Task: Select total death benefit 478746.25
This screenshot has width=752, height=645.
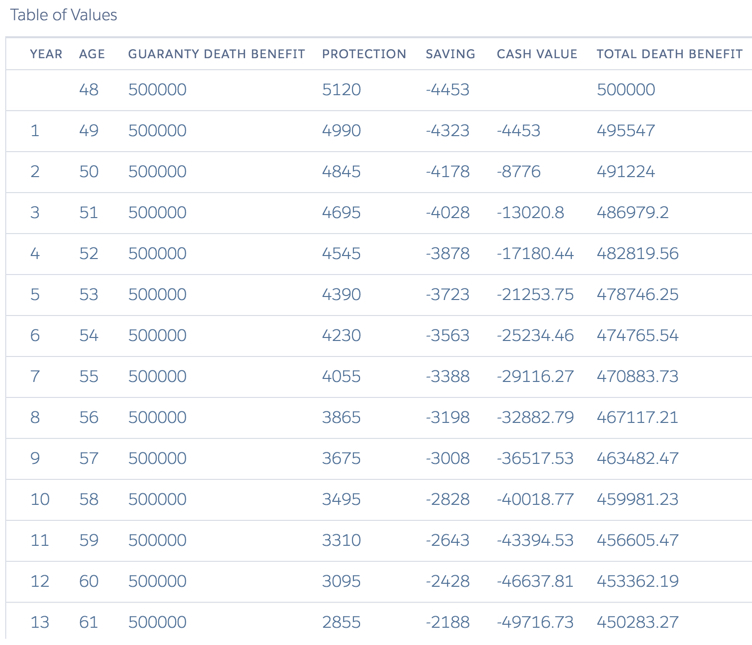Action: pos(637,294)
